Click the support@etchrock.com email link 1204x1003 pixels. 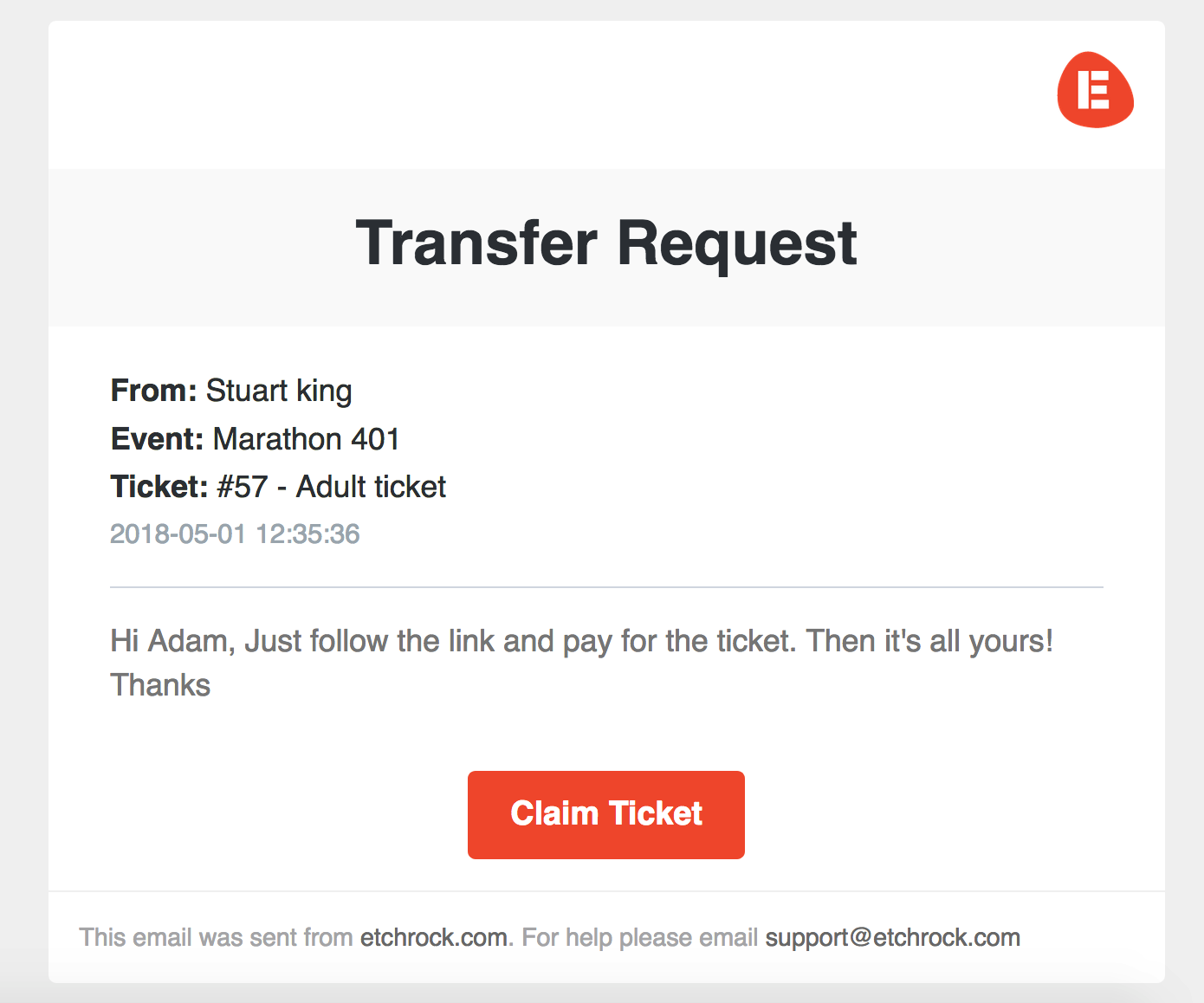[x=892, y=937]
